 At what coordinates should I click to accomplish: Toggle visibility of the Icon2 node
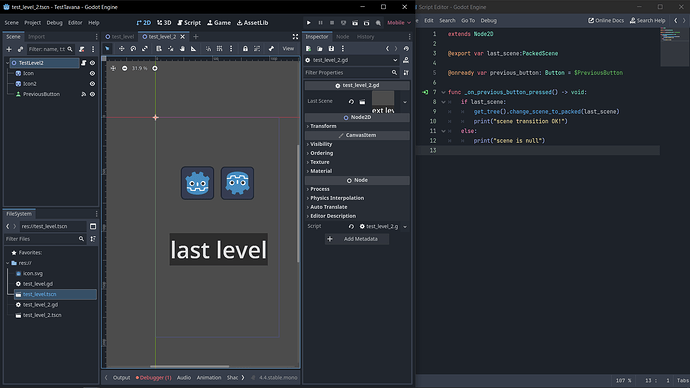pos(92,84)
